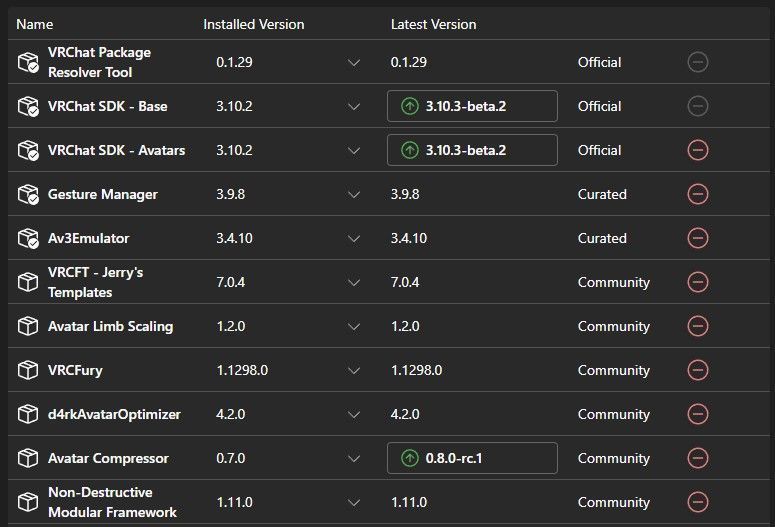Click the Installed Version column header
The width and height of the screenshot is (775, 527).
pyautogui.click(x=254, y=24)
